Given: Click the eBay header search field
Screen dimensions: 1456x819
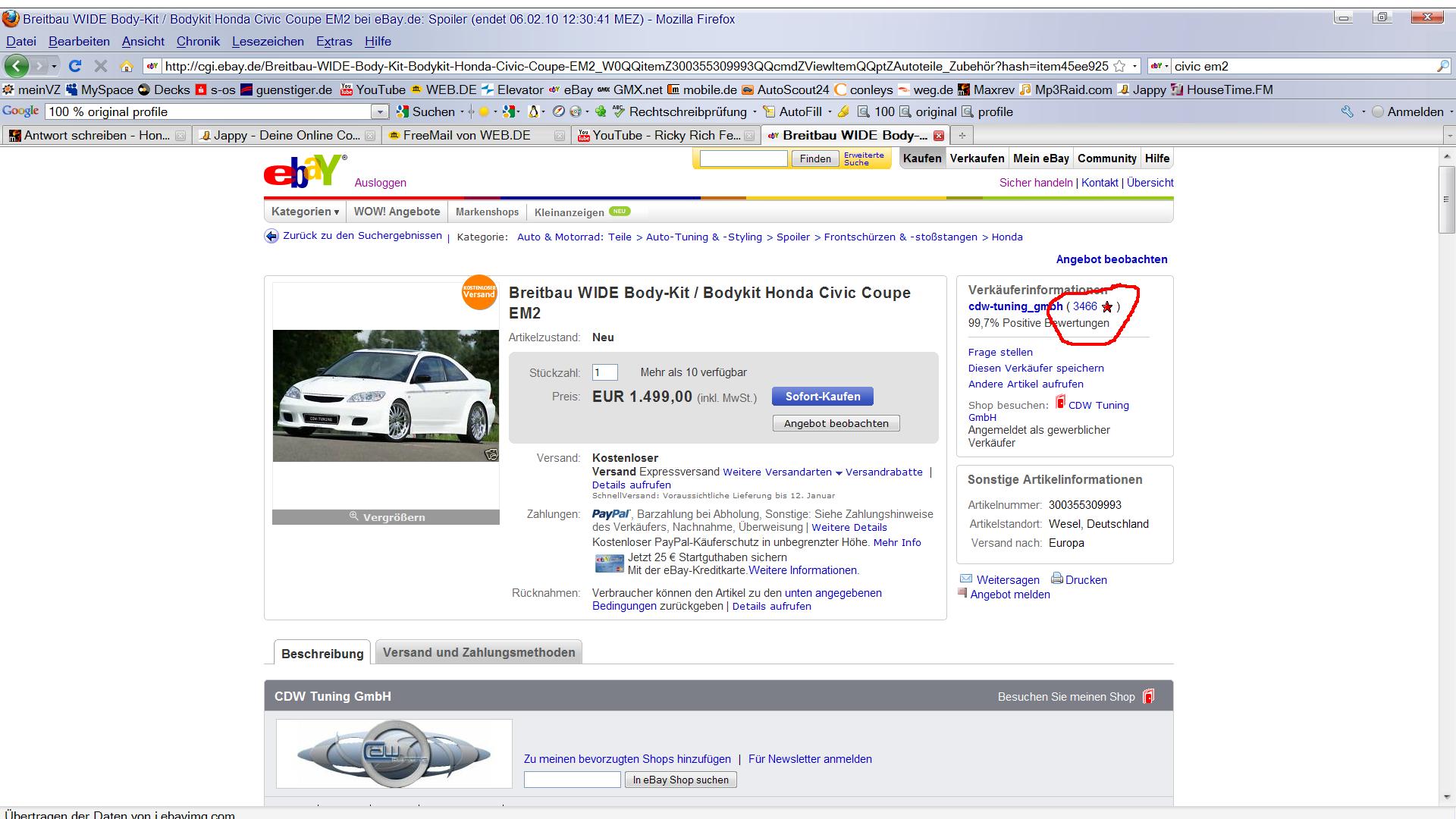Looking at the screenshot, I should pos(743,158).
